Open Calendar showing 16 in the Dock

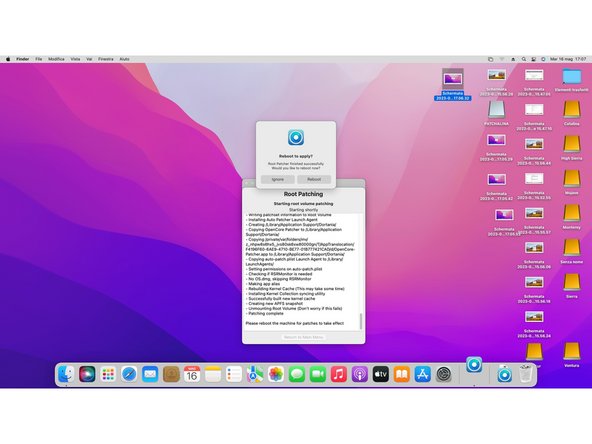[192, 374]
